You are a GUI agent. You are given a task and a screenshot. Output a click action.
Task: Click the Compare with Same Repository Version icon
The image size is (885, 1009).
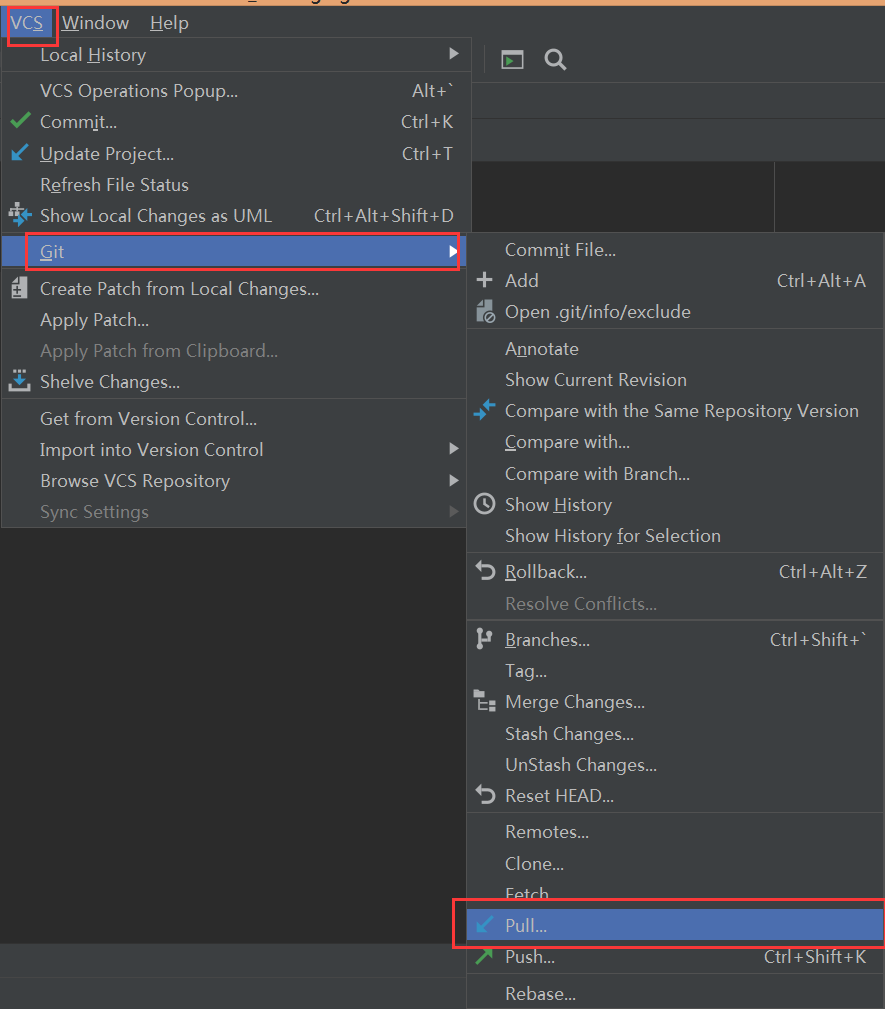[x=485, y=409]
